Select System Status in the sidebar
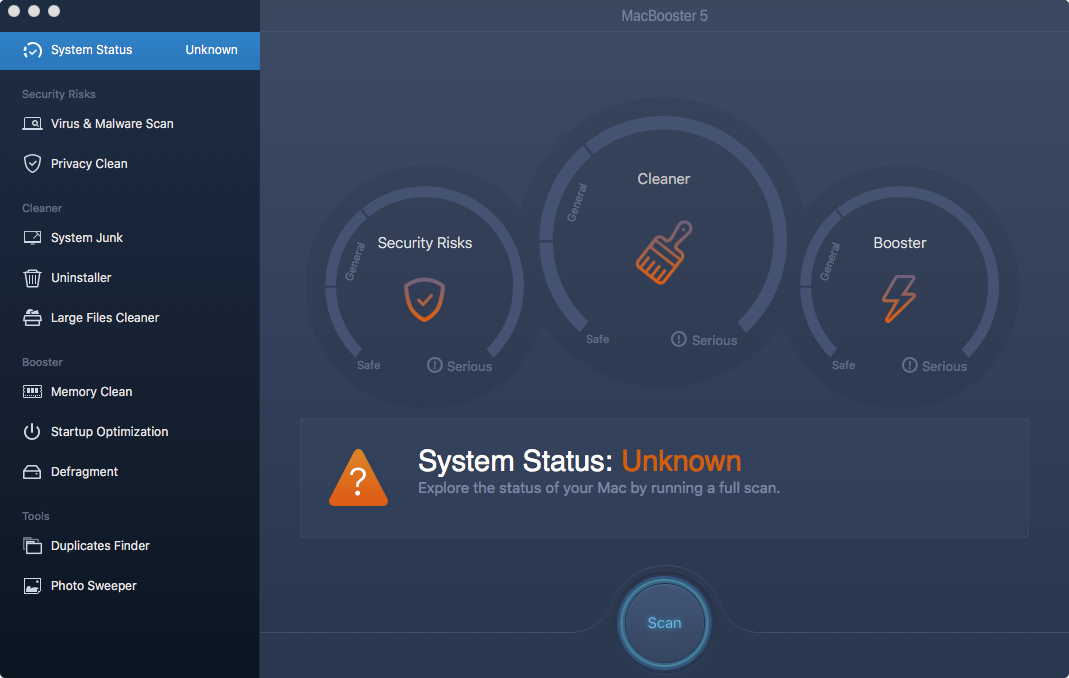Image resolution: width=1069 pixels, height=678 pixels. [130, 50]
